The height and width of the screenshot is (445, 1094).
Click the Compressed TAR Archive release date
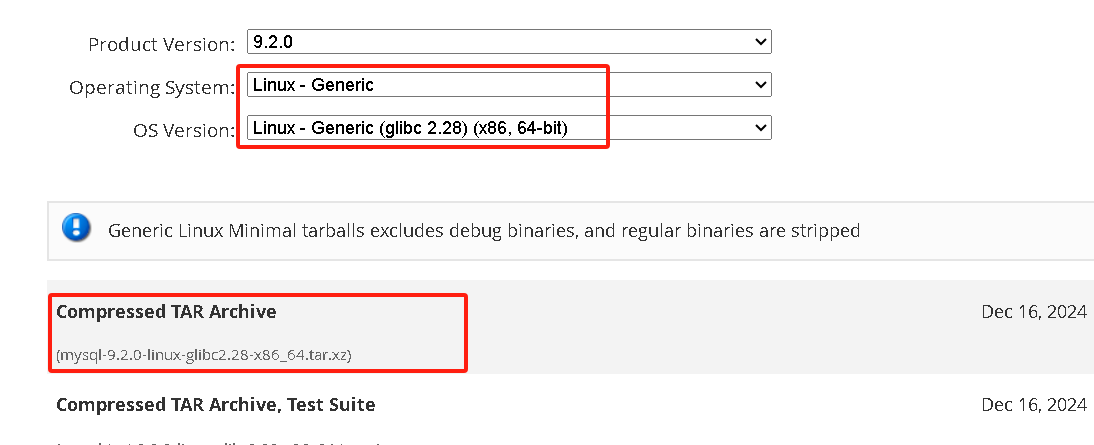tap(1033, 312)
